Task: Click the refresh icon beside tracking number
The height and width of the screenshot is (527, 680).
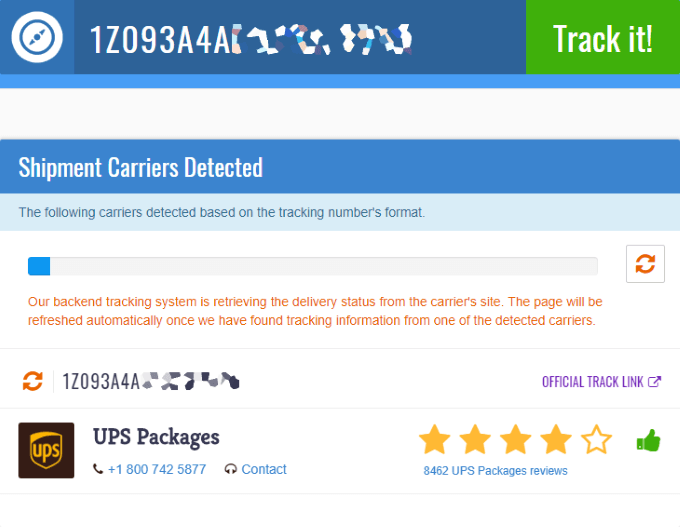Action: click(33, 381)
